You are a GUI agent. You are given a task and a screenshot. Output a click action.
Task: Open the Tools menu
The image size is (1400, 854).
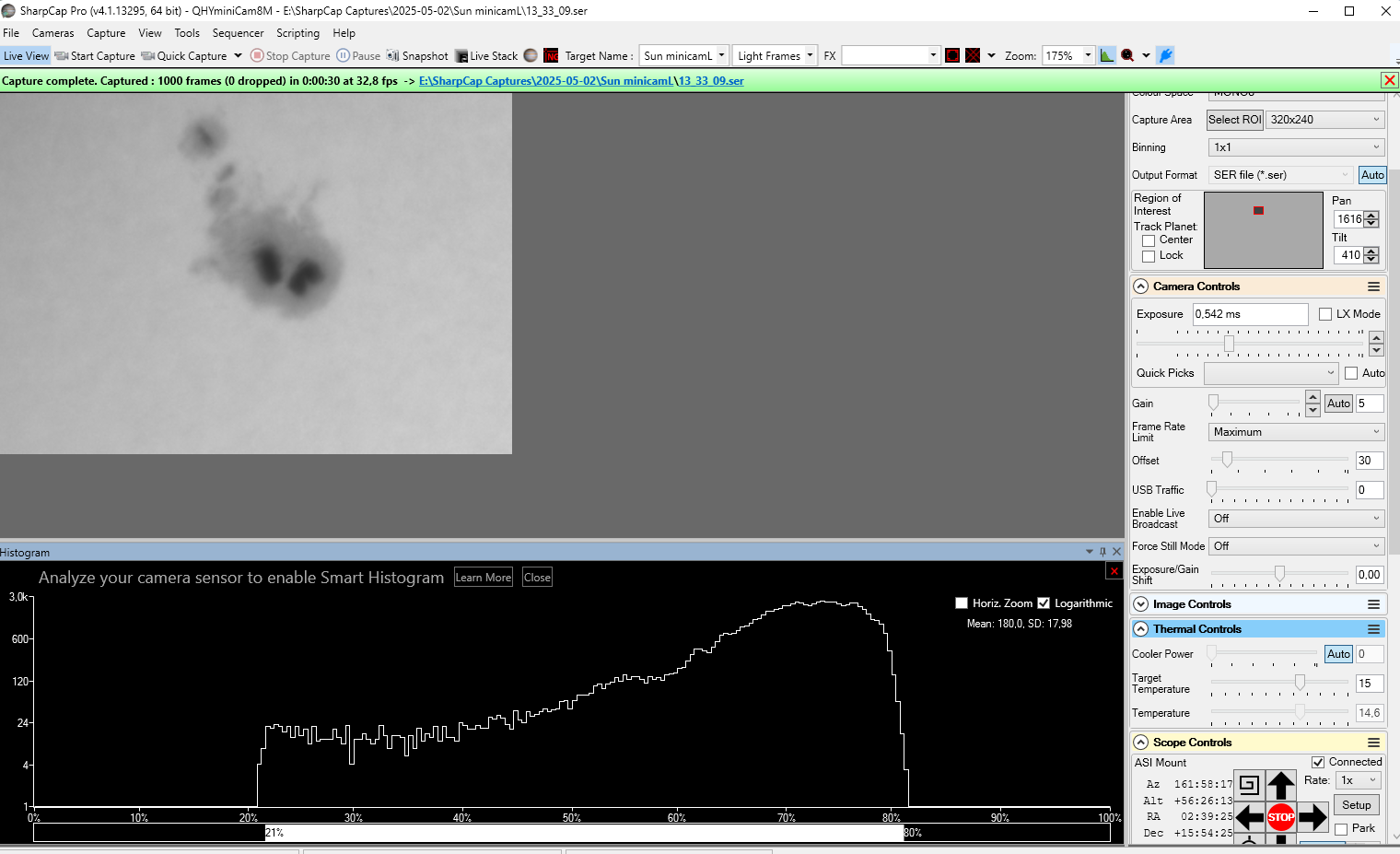click(x=187, y=33)
